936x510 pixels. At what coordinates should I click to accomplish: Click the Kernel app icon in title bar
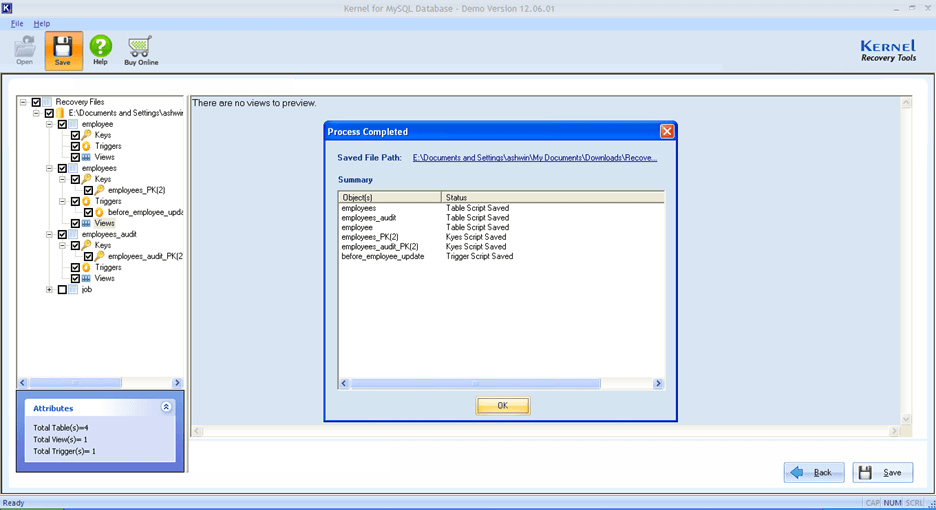tap(7, 8)
